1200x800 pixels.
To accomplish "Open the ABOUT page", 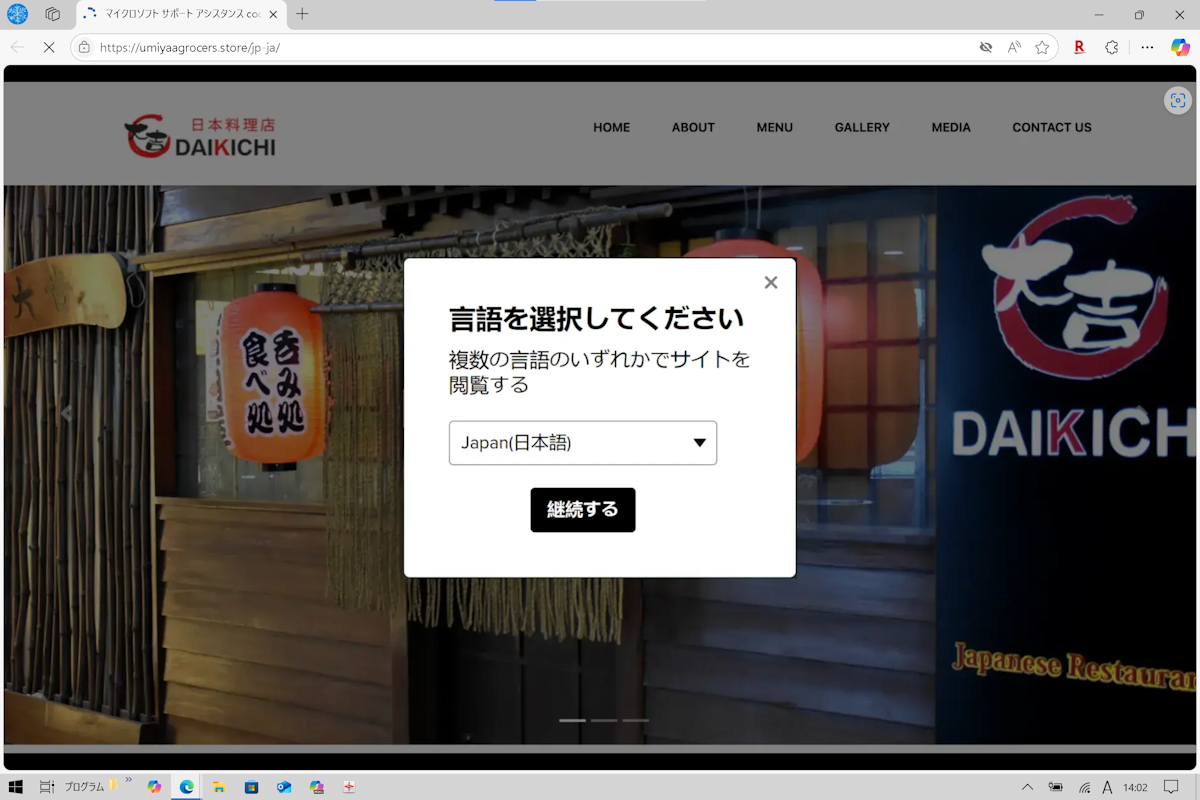I will 693,128.
